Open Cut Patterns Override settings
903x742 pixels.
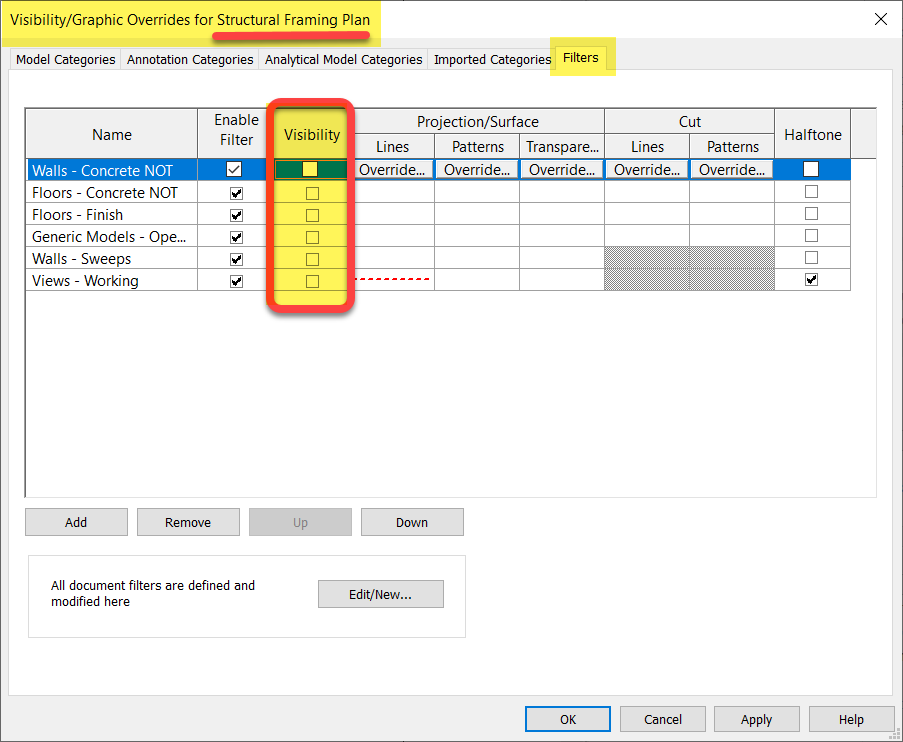click(731, 169)
